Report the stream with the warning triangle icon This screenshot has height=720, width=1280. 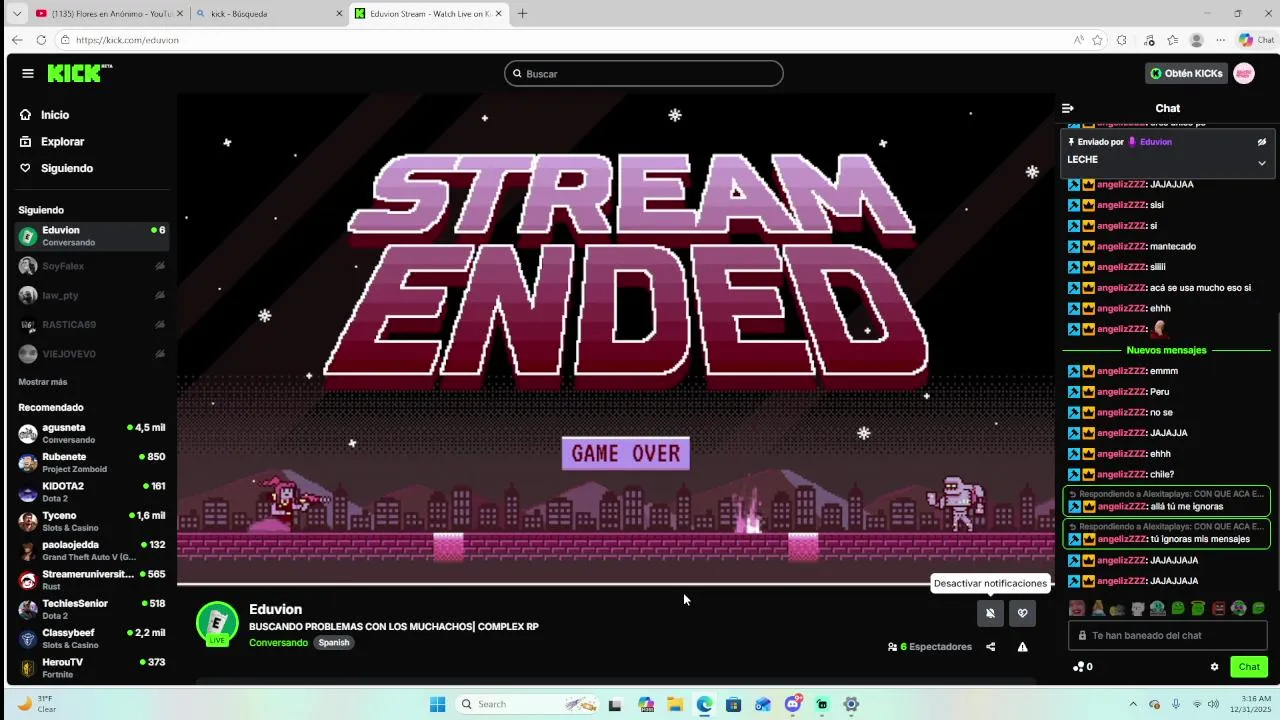coord(1022,647)
